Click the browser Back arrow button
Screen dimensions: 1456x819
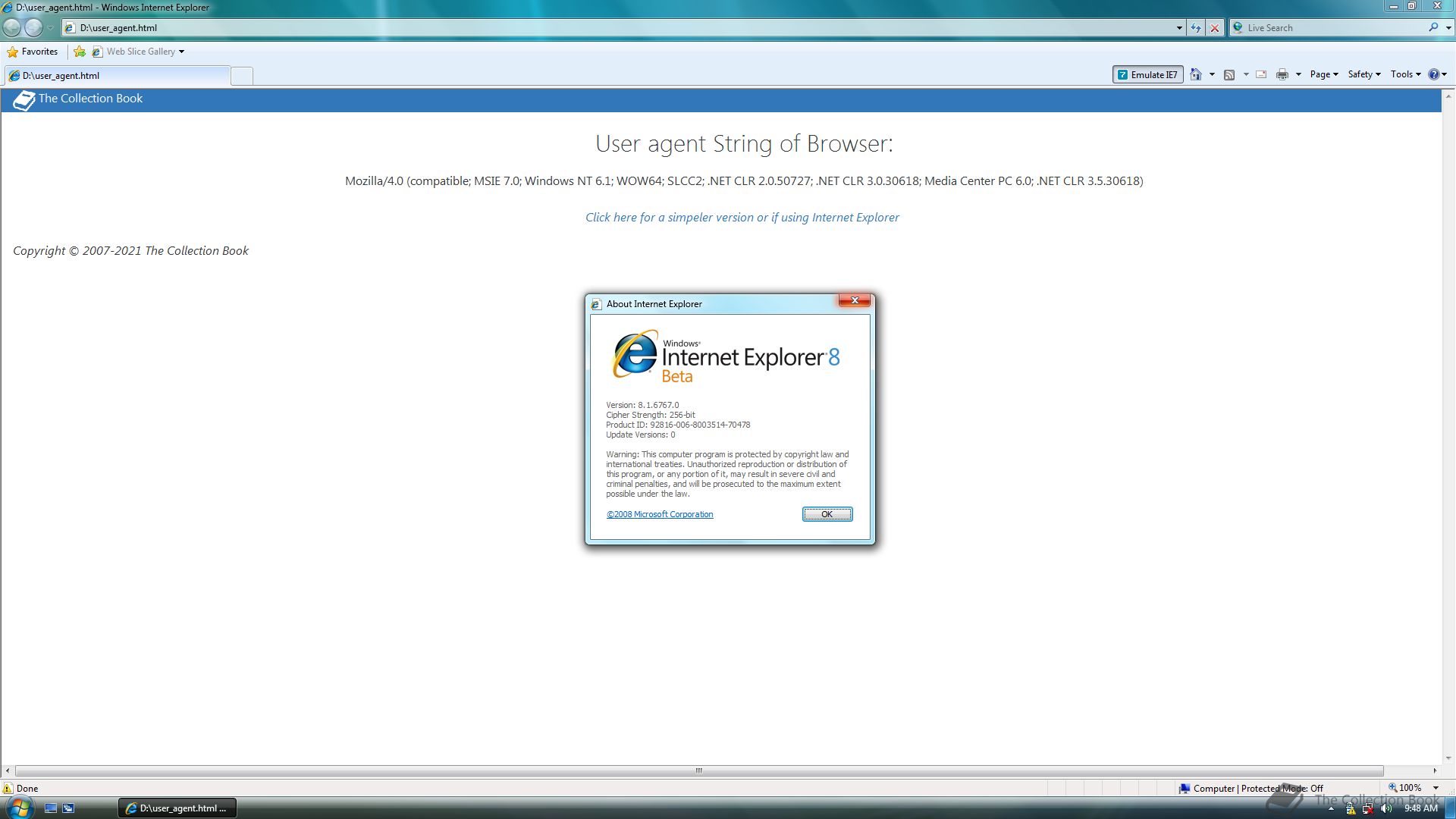(x=12, y=28)
